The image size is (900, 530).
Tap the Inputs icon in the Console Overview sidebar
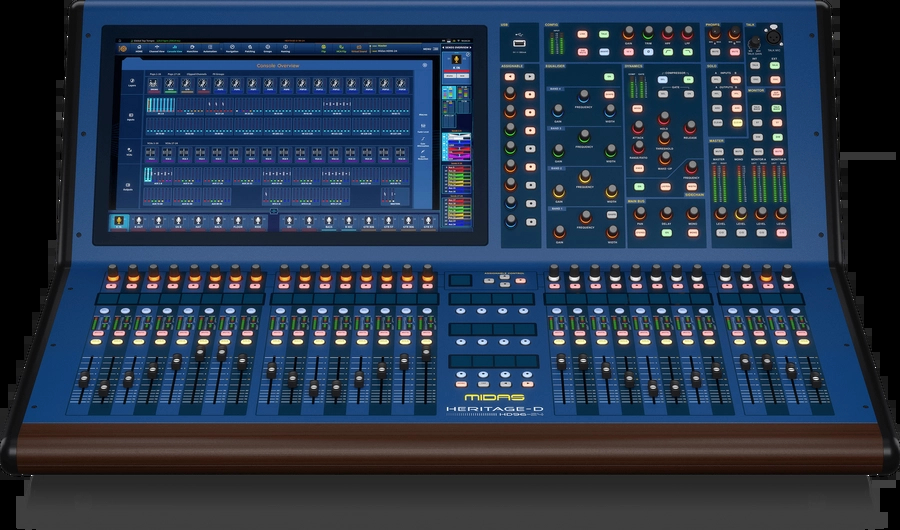click(x=131, y=117)
